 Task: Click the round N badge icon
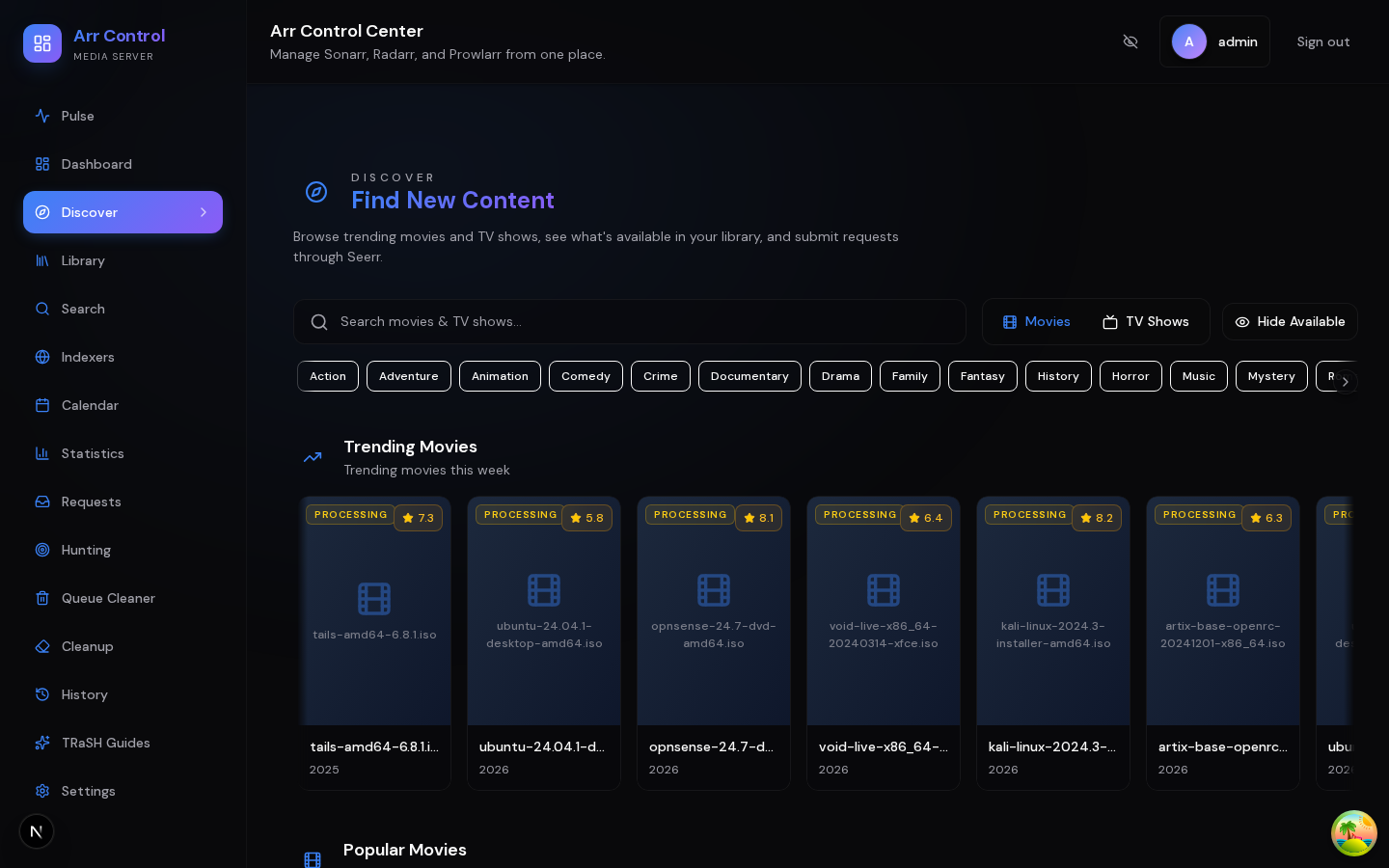[x=37, y=831]
